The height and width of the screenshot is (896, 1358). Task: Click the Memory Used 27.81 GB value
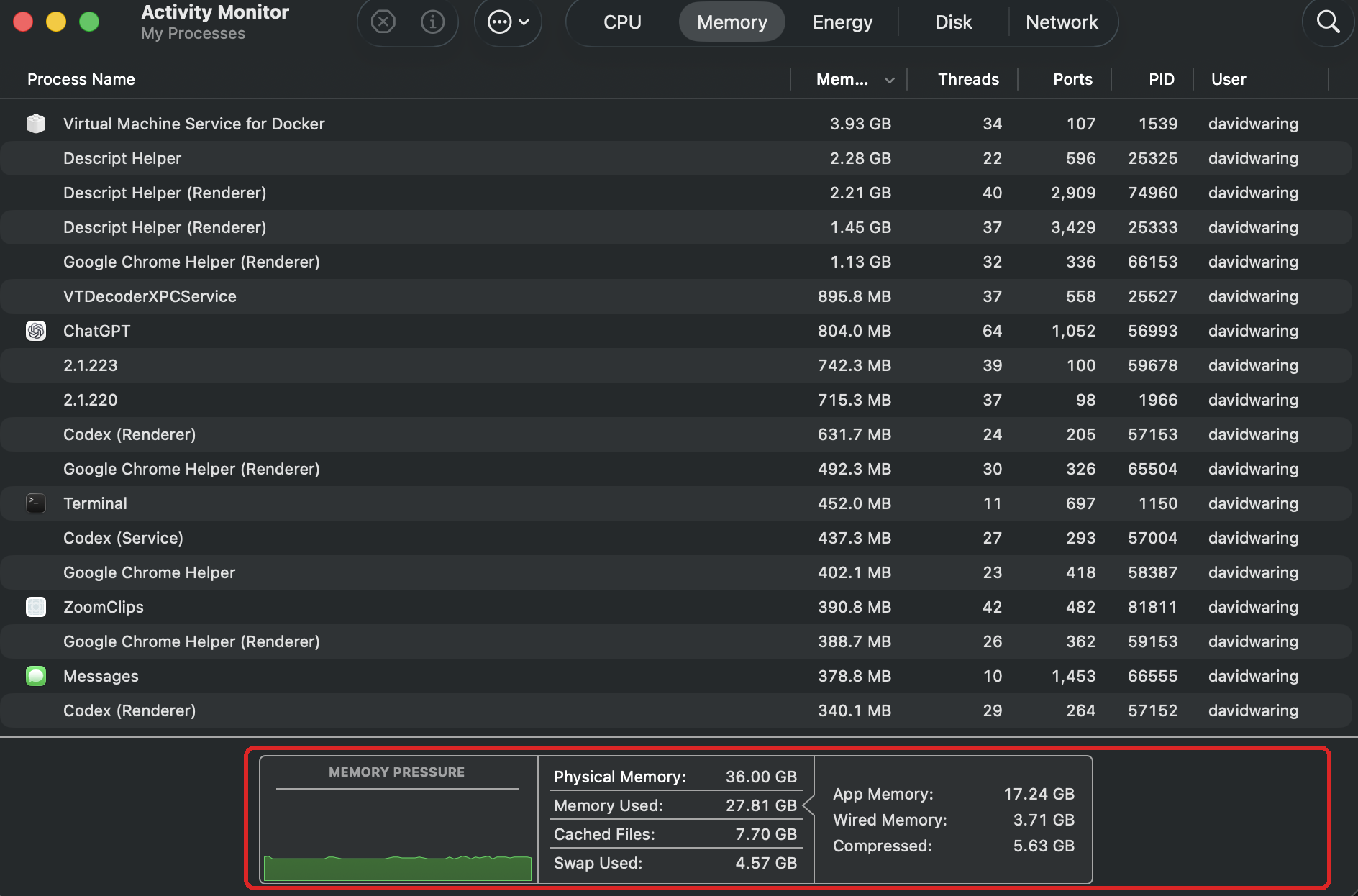761,805
